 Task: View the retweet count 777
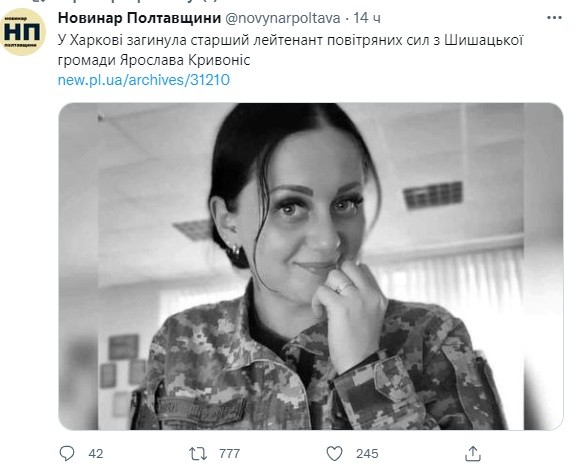click(230, 453)
